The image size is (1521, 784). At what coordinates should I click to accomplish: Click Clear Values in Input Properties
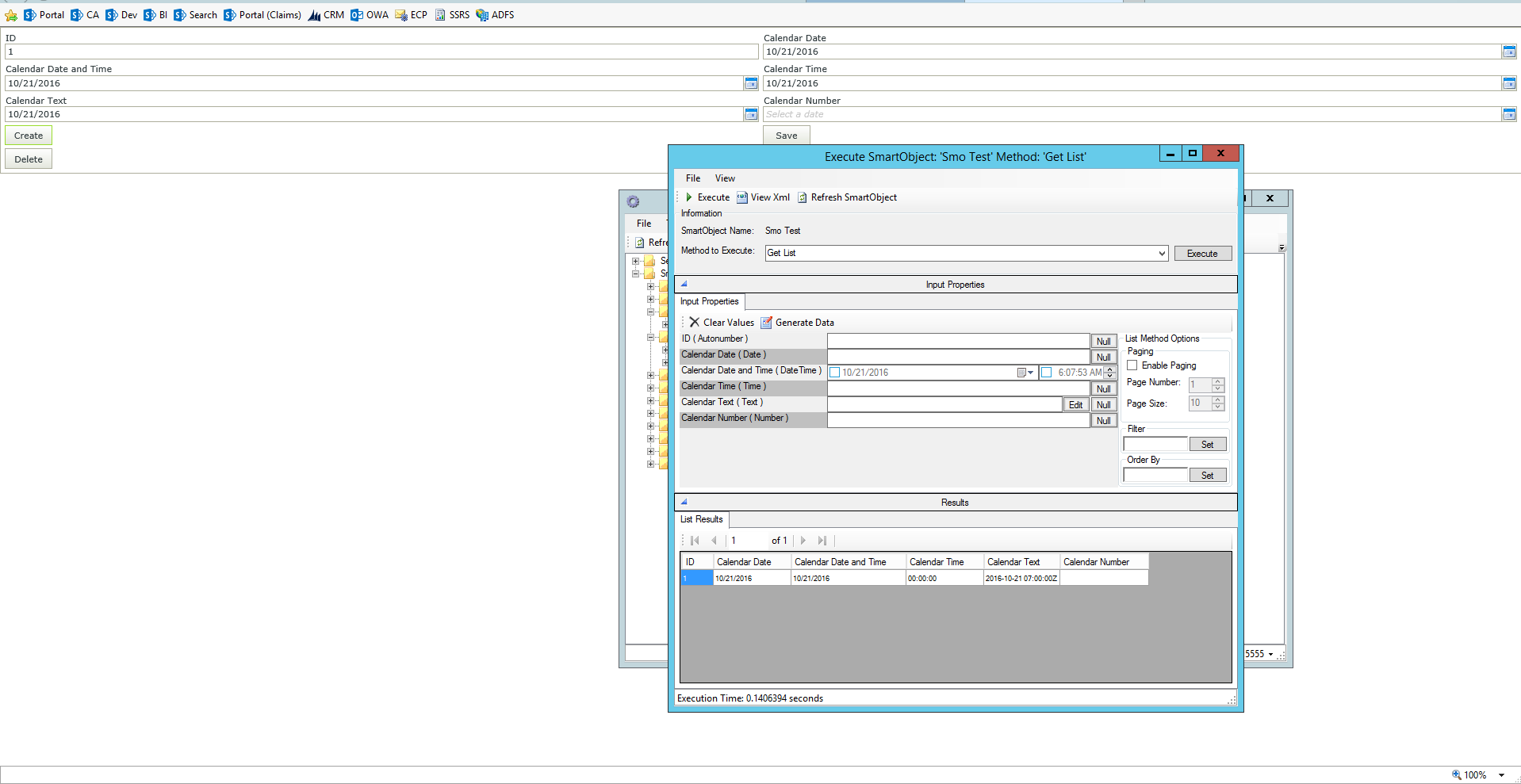coord(722,323)
